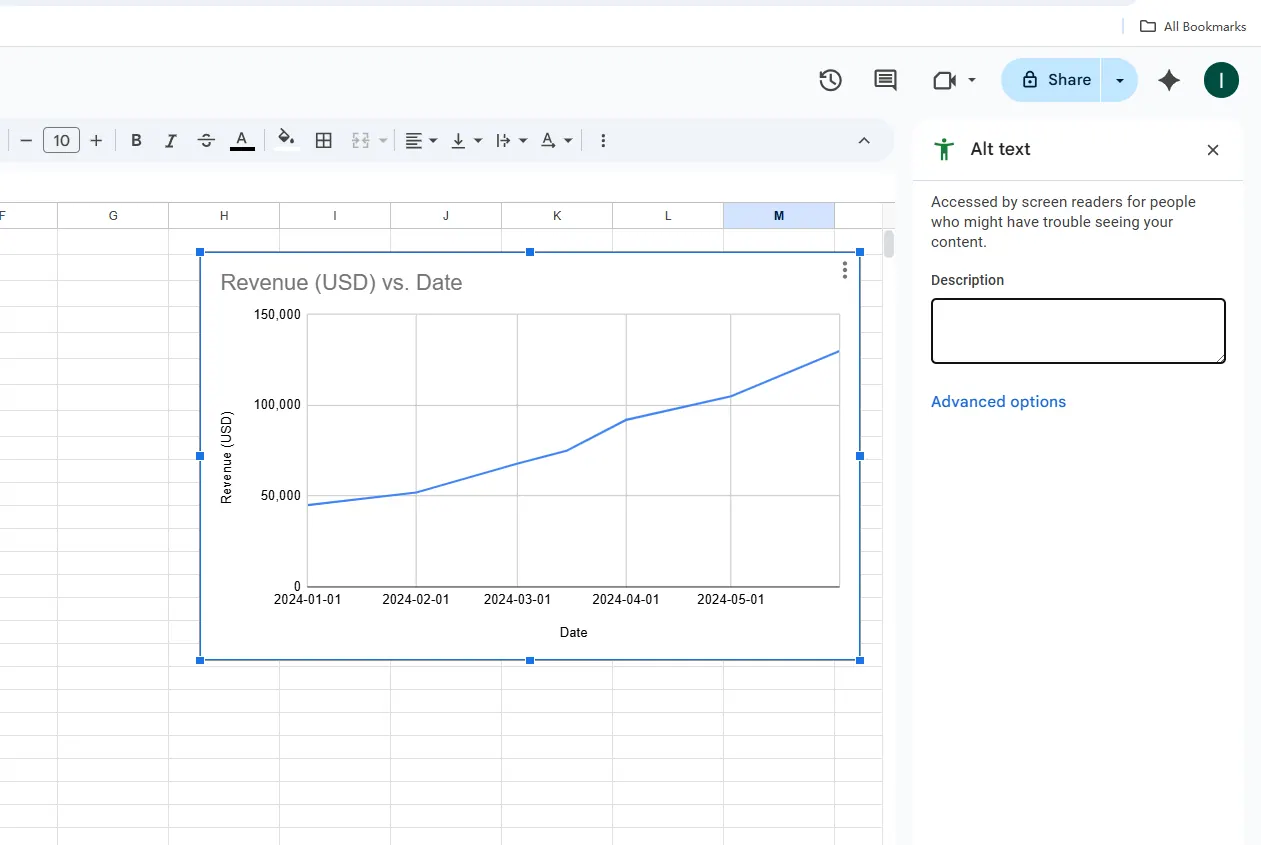Collapse the toolbar with chevron up
The width and height of the screenshot is (1261, 845).
[x=864, y=141]
